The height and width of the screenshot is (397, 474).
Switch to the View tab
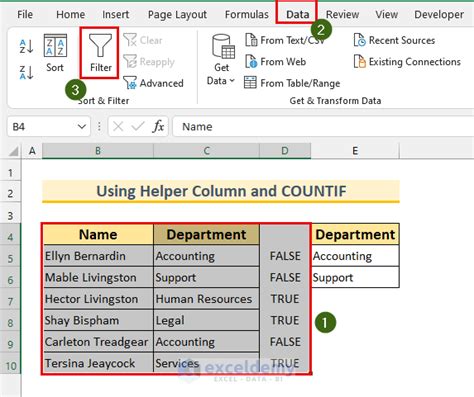pos(386,15)
